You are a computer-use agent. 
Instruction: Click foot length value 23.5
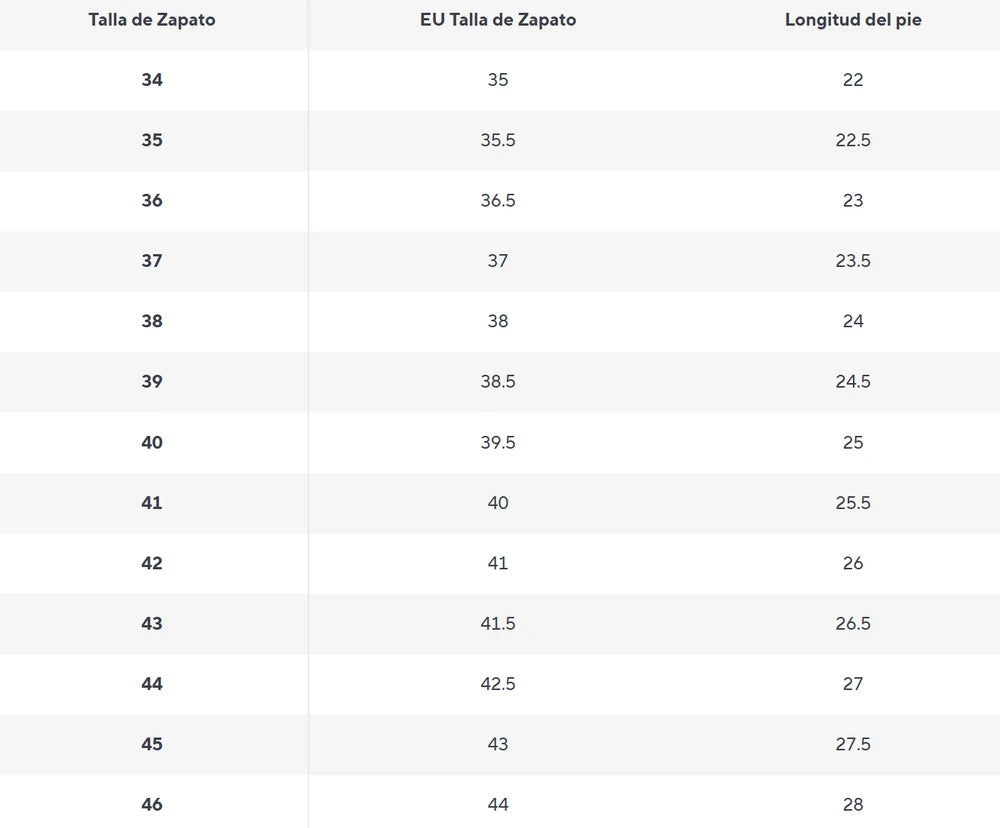click(853, 261)
